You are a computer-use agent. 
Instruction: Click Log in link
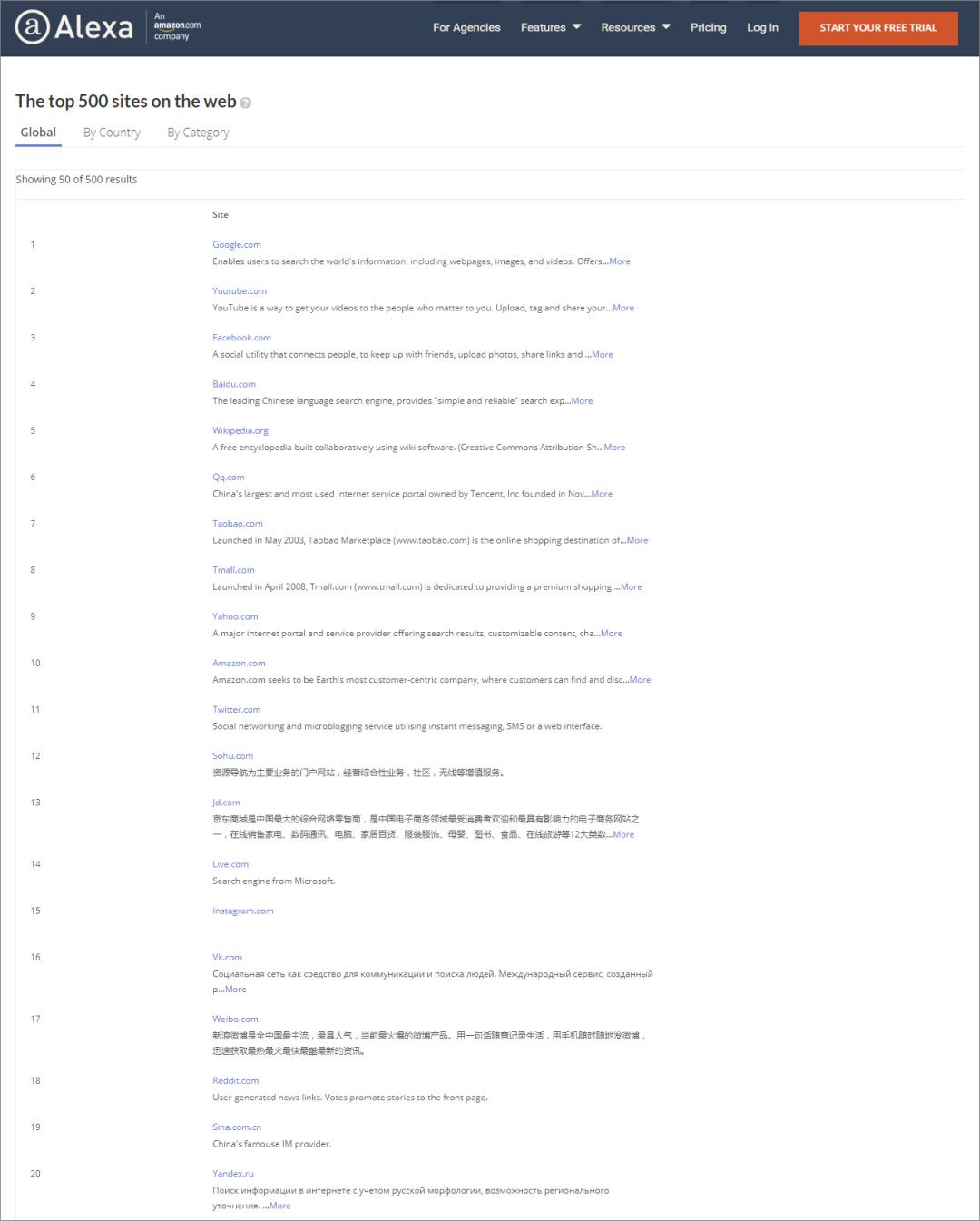762,27
